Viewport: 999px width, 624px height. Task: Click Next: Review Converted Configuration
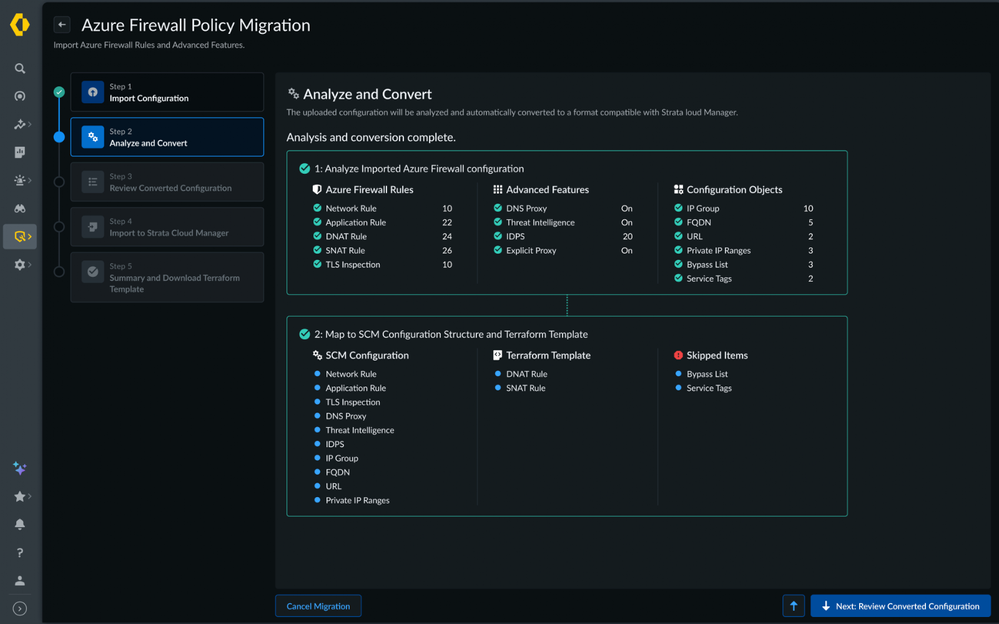point(900,606)
